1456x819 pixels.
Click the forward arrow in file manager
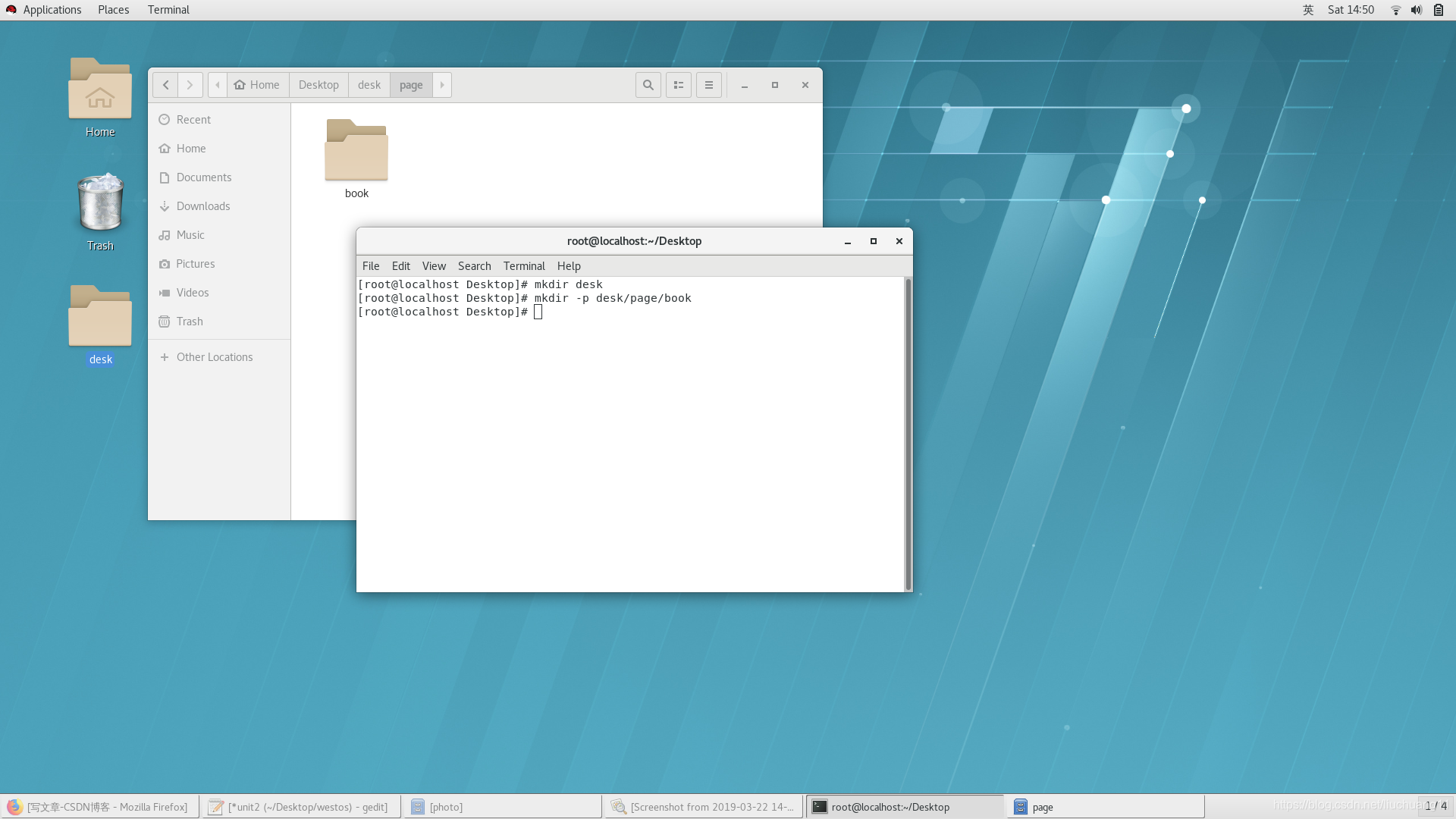(190, 85)
